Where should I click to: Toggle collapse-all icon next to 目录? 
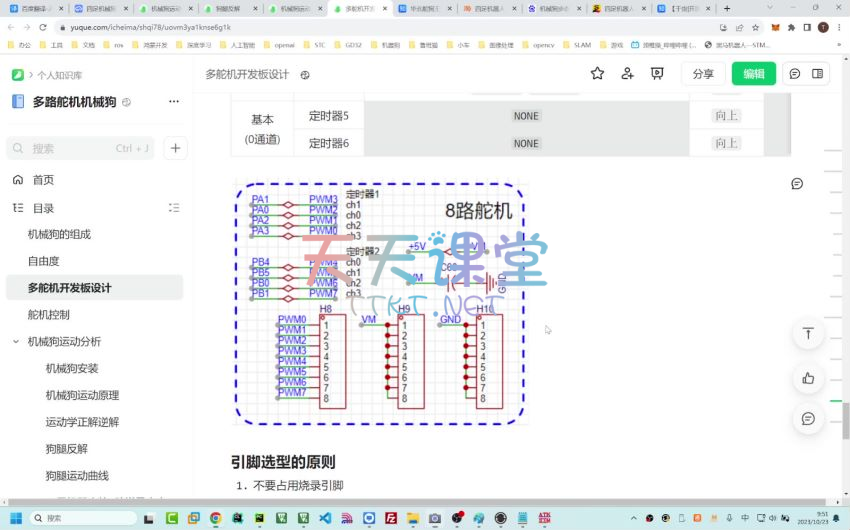click(174, 208)
